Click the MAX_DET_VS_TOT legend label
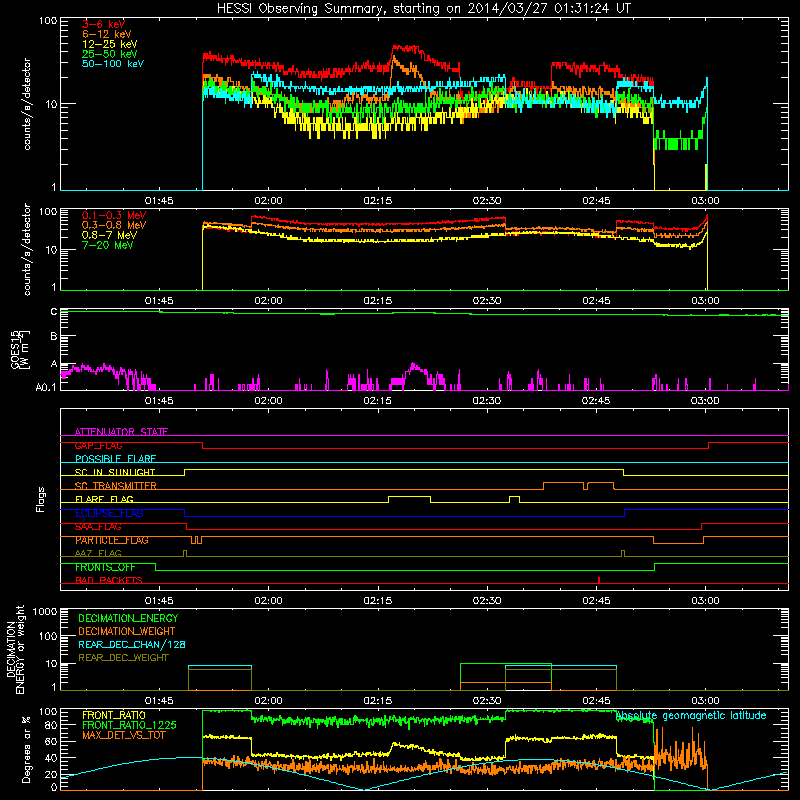 123,735
